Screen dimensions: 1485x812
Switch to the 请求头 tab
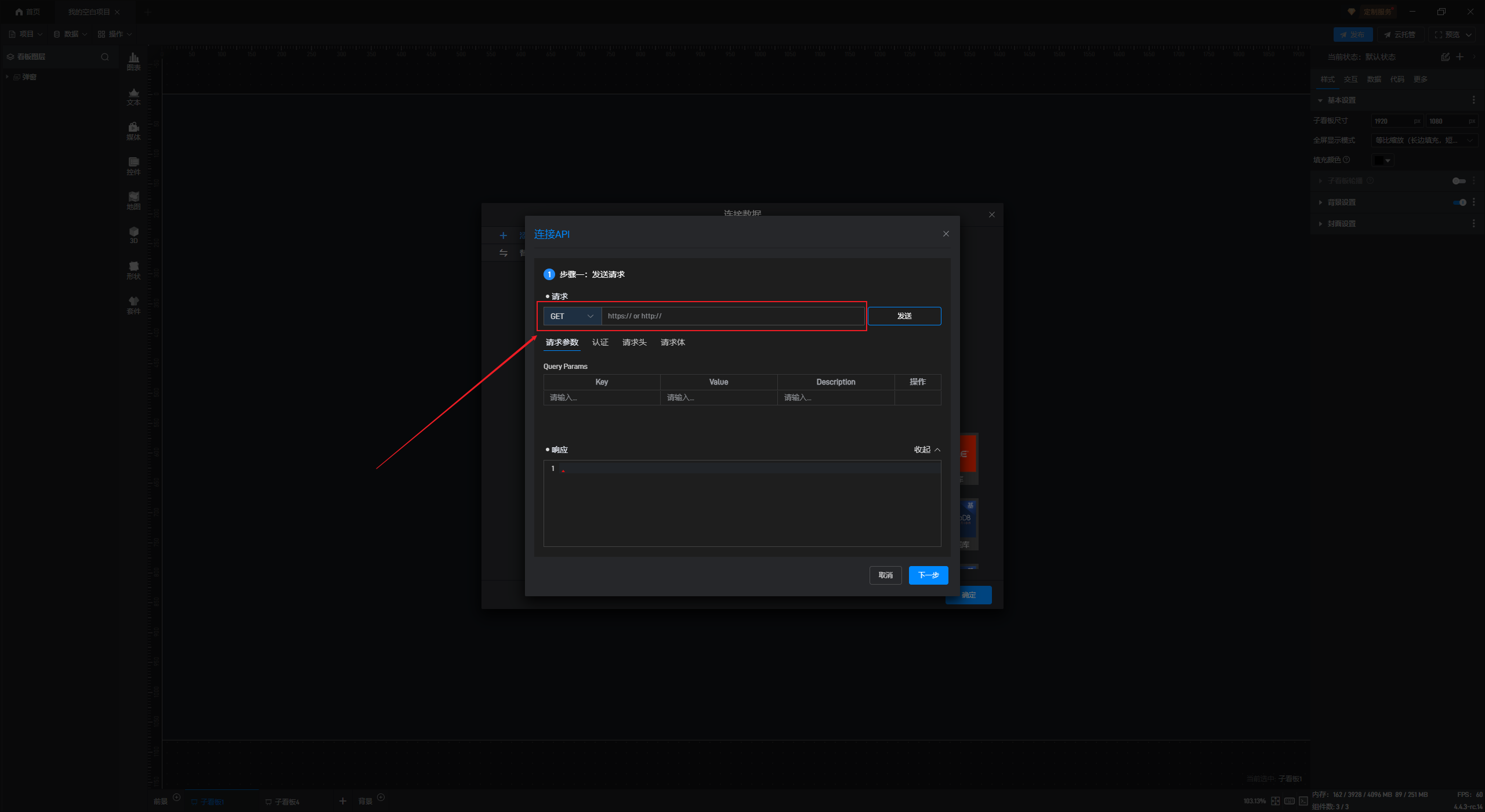coord(634,342)
